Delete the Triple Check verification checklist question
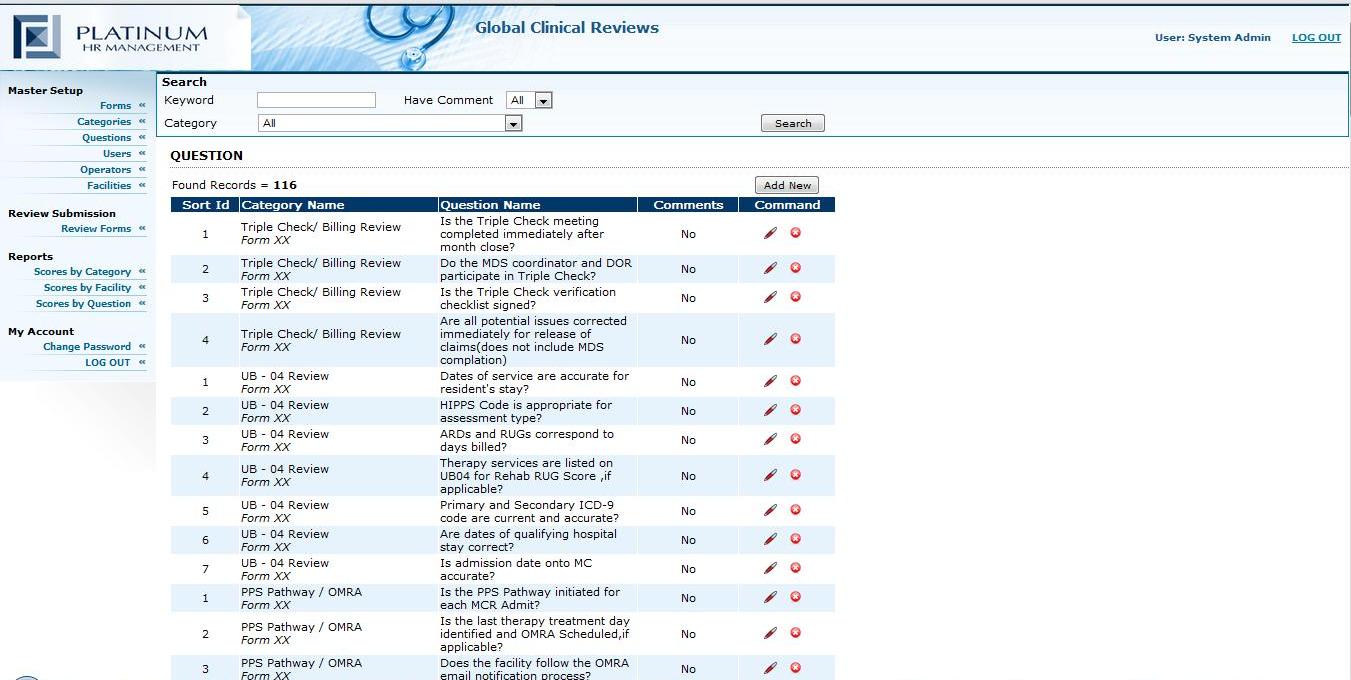This screenshot has width=1351, height=680. (796, 297)
